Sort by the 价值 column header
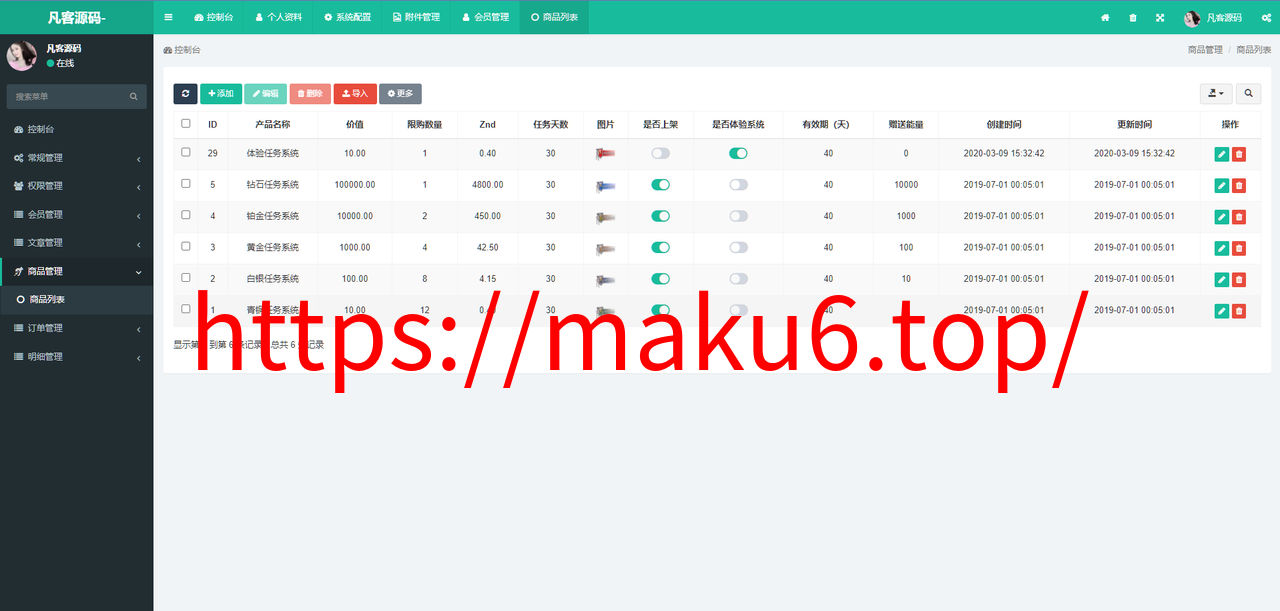 [x=355, y=124]
